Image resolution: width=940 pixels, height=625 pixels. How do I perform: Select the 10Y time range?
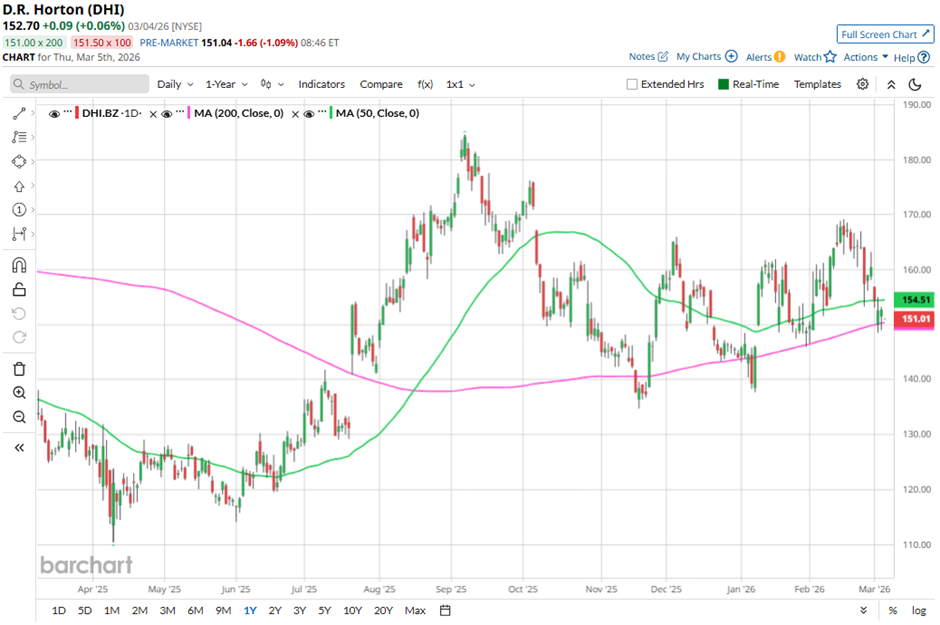352,610
